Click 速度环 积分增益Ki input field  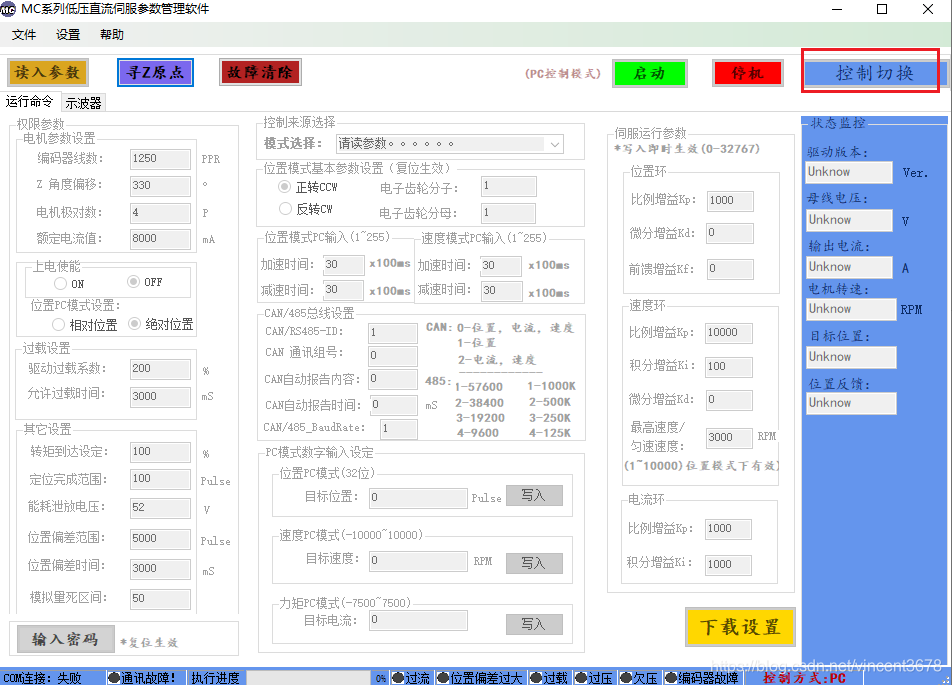[729, 367]
